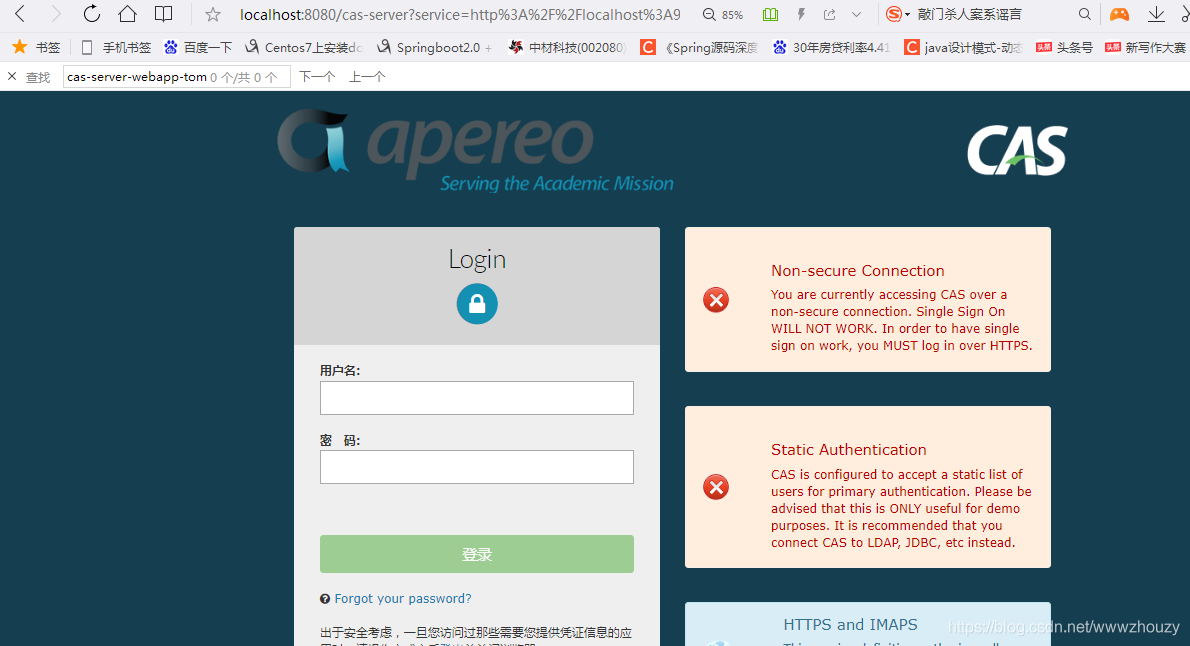Image resolution: width=1190 pixels, height=646 pixels.
Task: Focus the 密码 password field
Action: tap(477, 467)
